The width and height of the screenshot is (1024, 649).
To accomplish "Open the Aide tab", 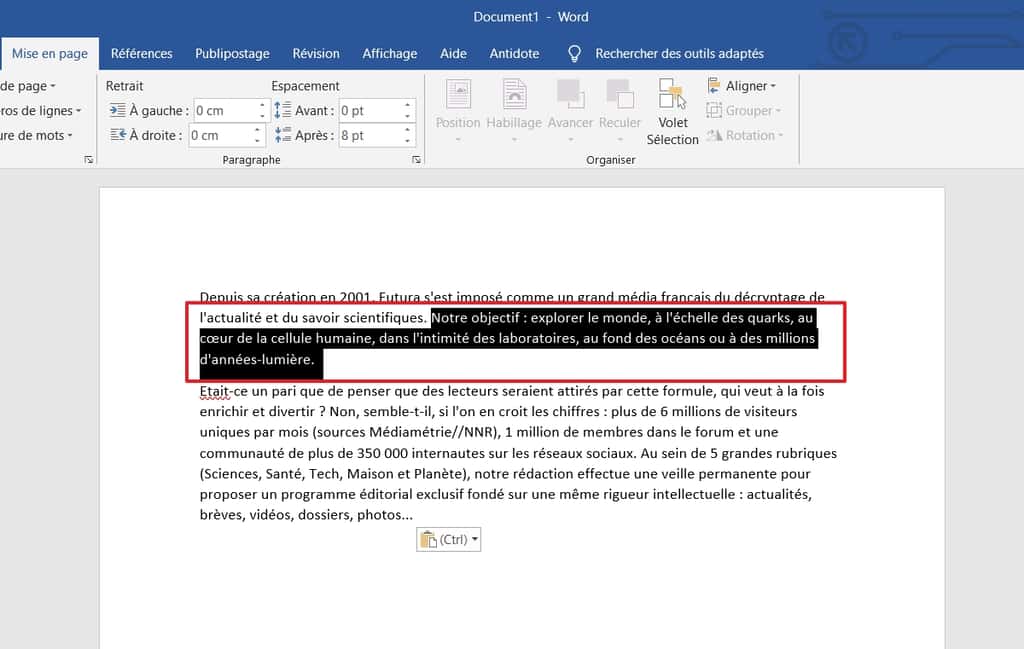I will [x=453, y=54].
